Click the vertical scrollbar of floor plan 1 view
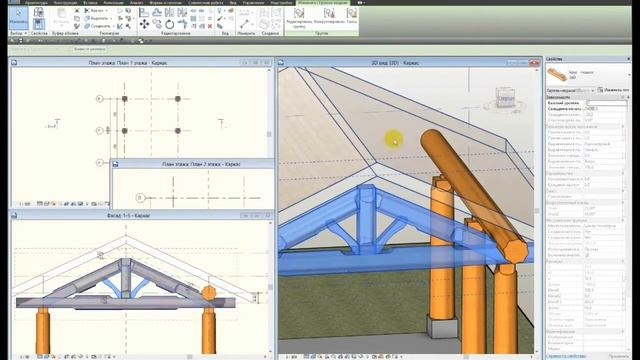 (269, 135)
